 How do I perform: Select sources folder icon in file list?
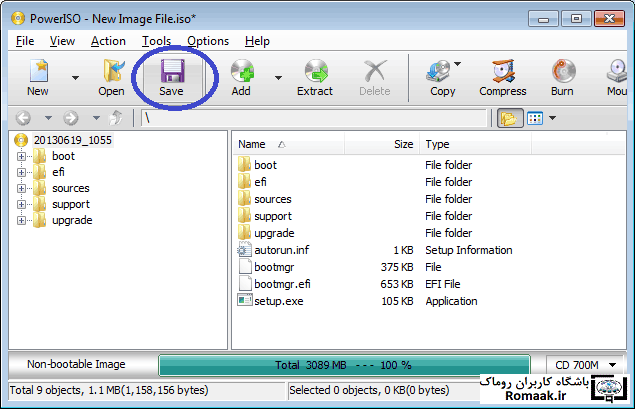click(x=244, y=199)
